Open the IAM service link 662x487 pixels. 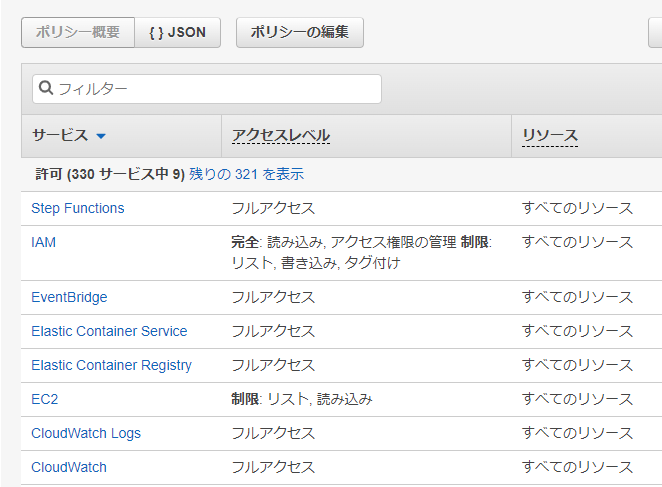pos(43,242)
